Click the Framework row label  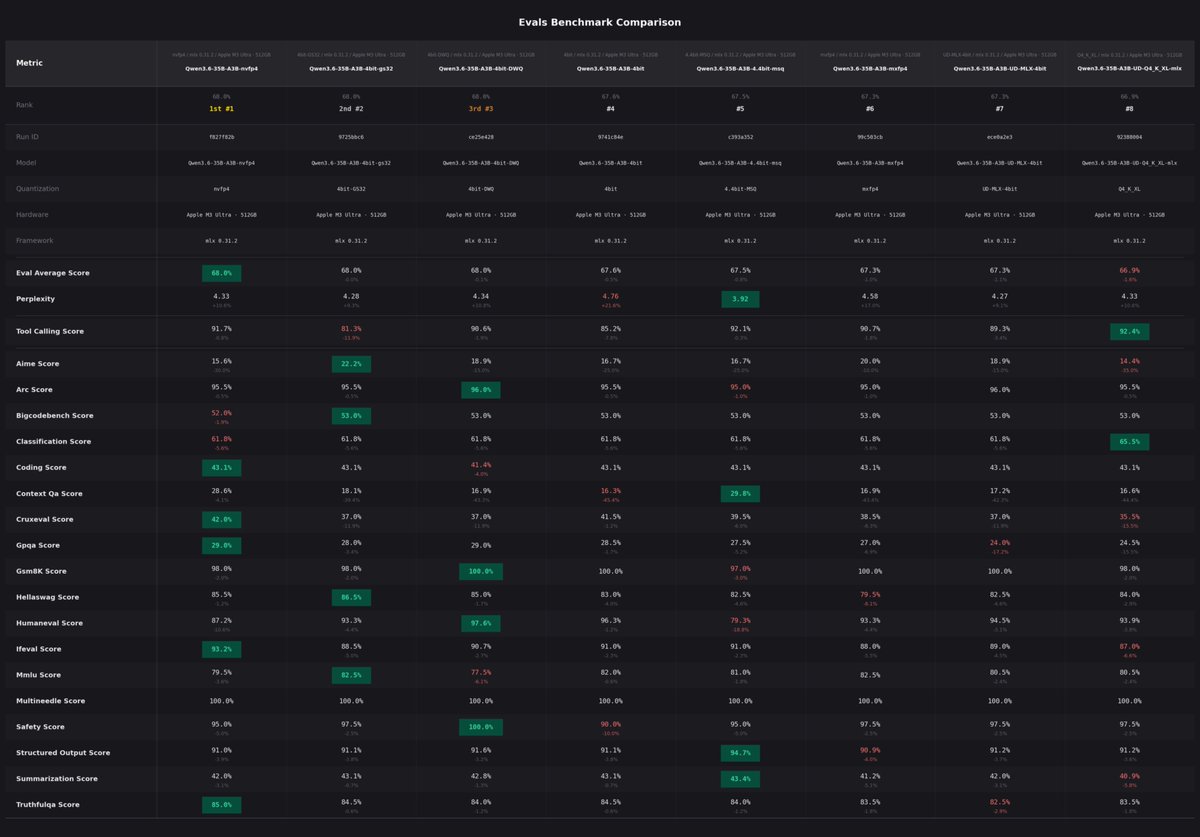35,240
